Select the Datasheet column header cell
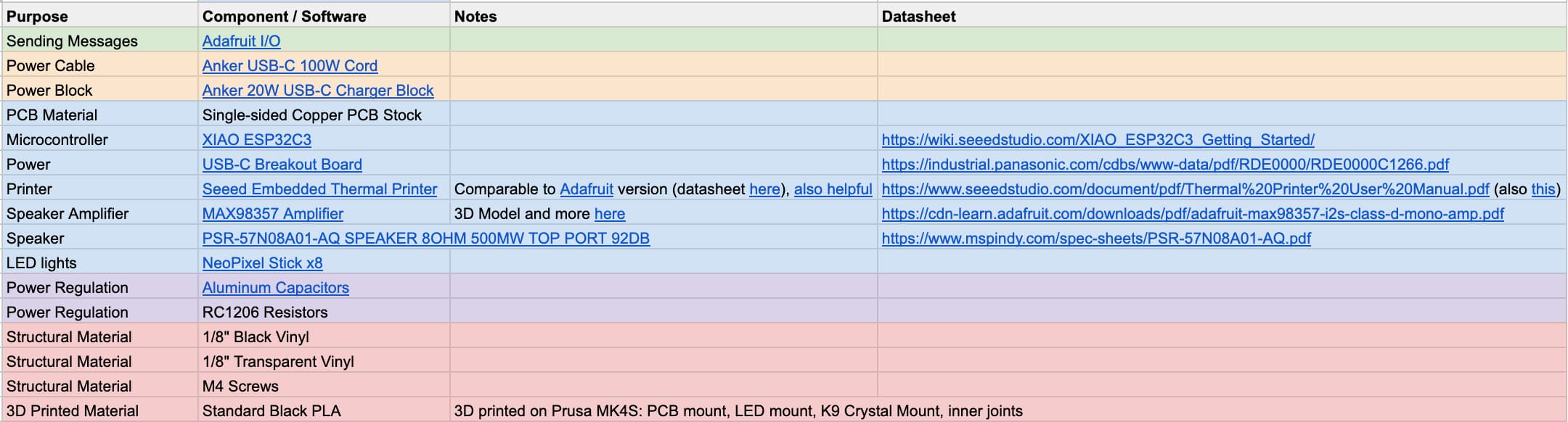The height and width of the screenshot is (422, 1568). [x=918, y=17]
